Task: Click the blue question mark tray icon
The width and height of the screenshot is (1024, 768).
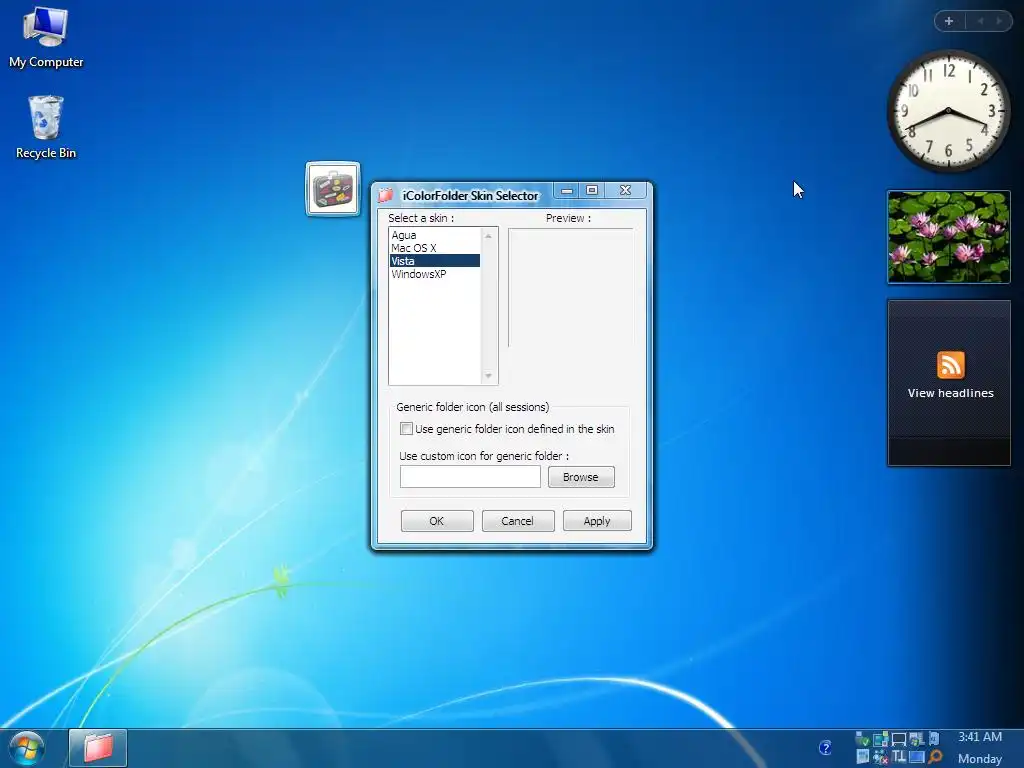Action: 825,748
